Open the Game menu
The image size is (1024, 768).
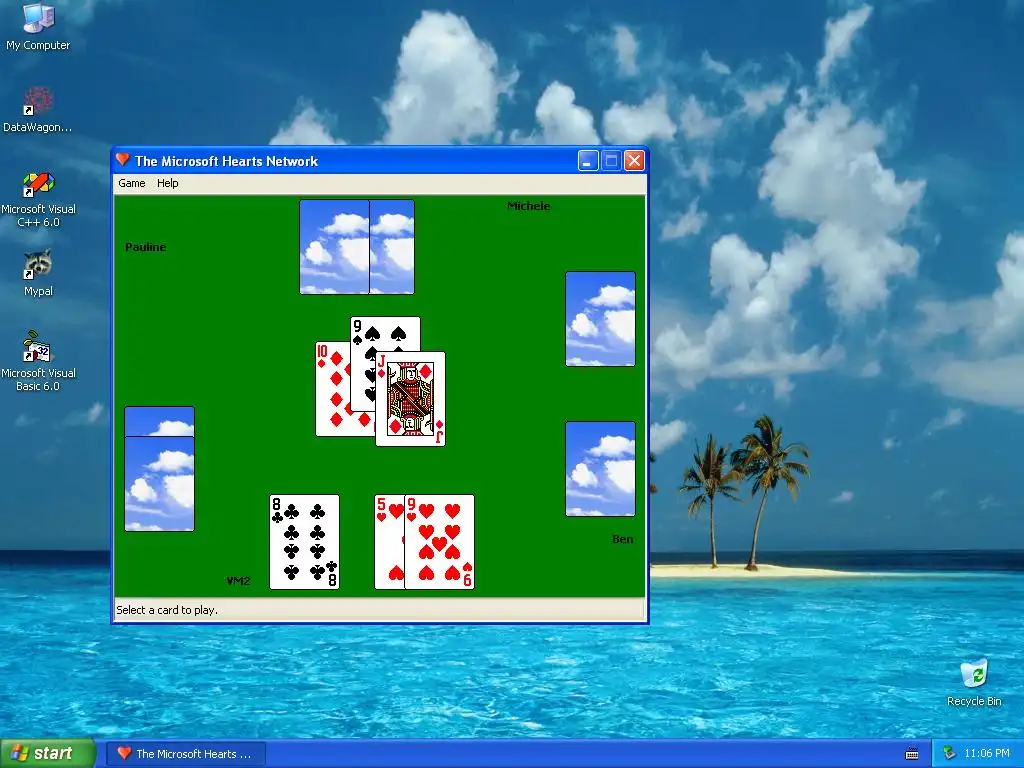click(131, 184)
